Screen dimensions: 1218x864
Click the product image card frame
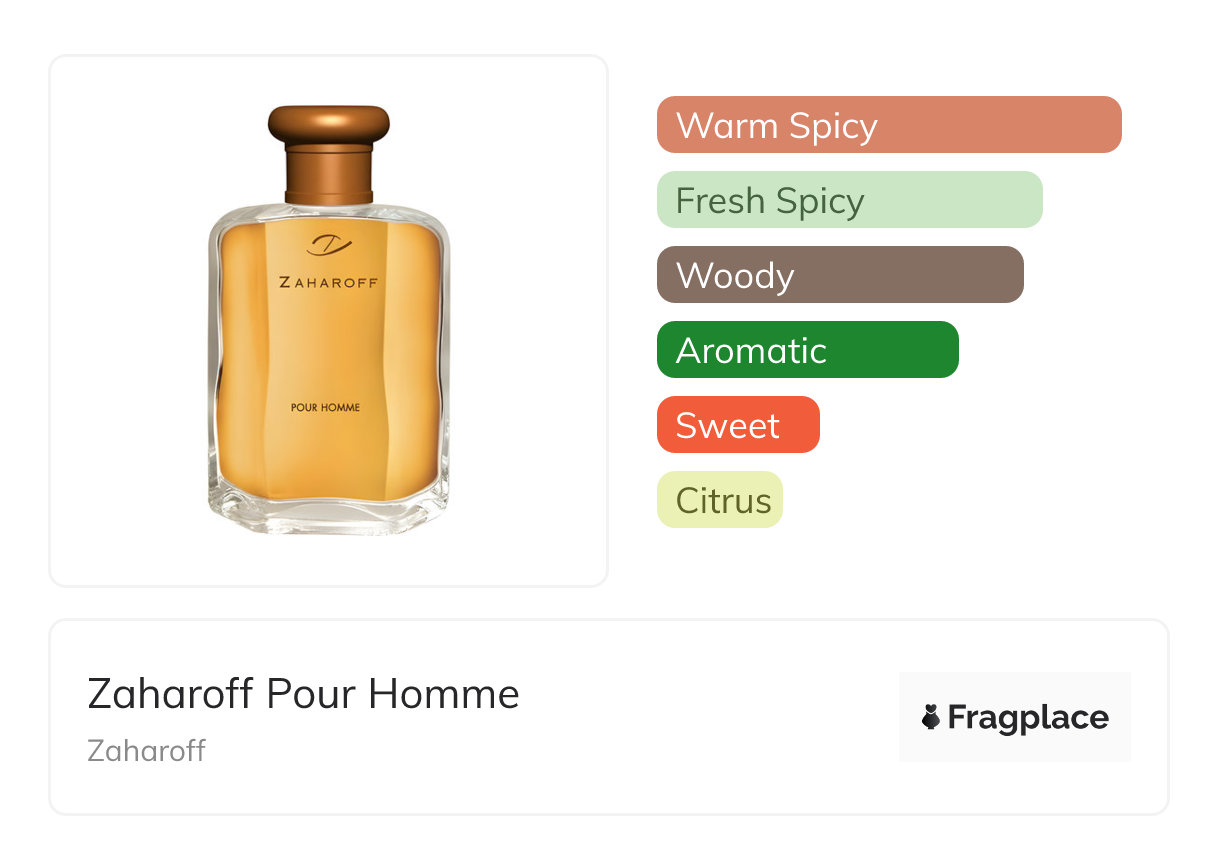329,321
